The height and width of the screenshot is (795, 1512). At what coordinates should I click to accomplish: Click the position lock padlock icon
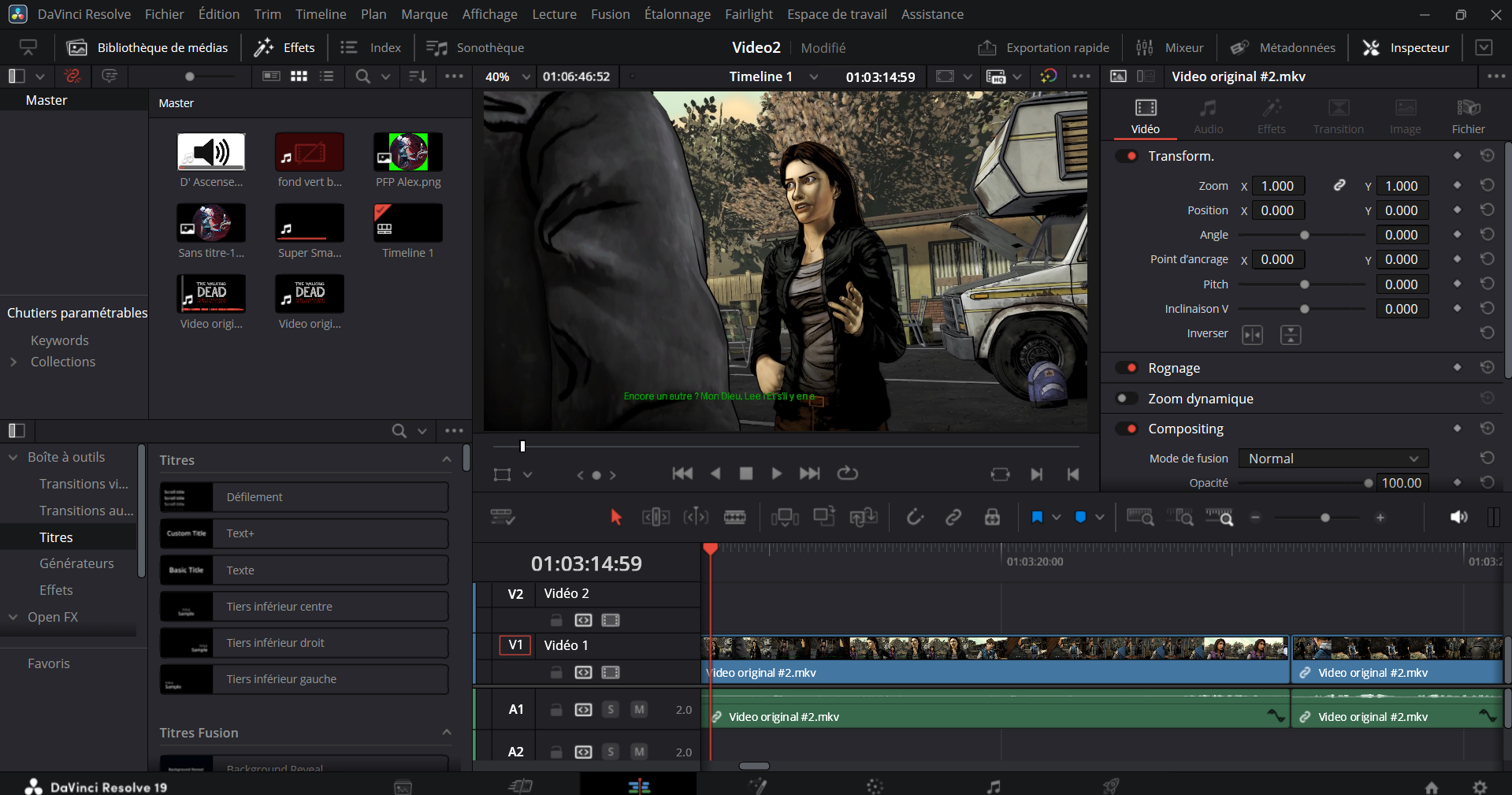pos(992,518)
